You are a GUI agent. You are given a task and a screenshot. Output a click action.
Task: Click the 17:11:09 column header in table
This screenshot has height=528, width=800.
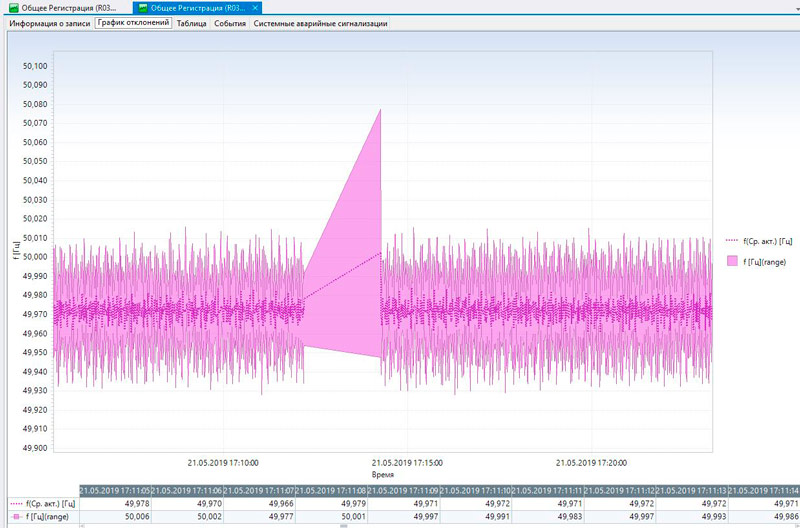(403, 490)
